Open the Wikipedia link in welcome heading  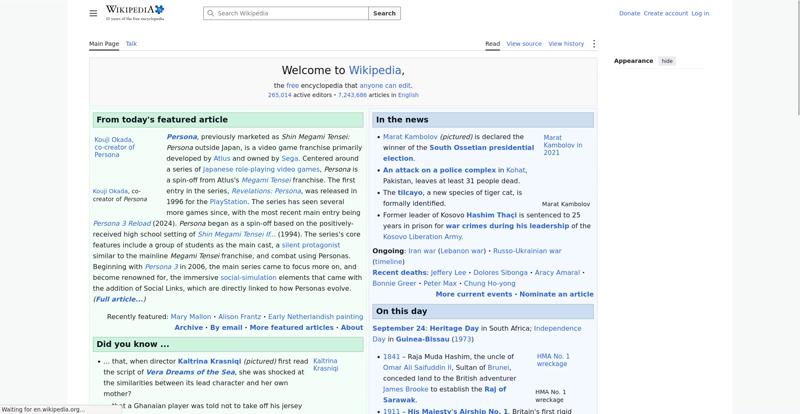pyautogui.click(x=375, y=70)
